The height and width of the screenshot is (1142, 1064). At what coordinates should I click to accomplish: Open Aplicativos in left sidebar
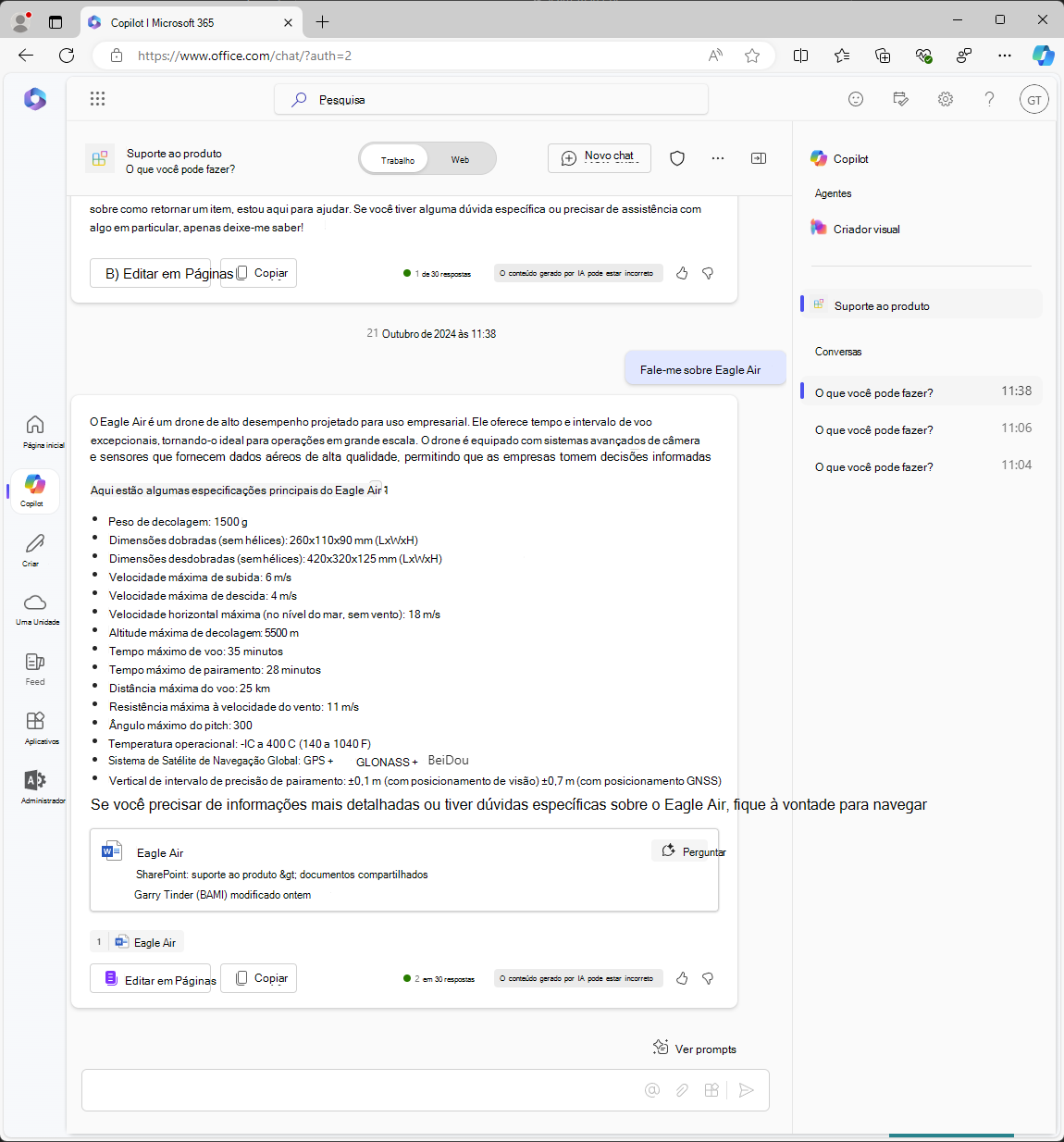pyautogui.click(x=36, y=727)
